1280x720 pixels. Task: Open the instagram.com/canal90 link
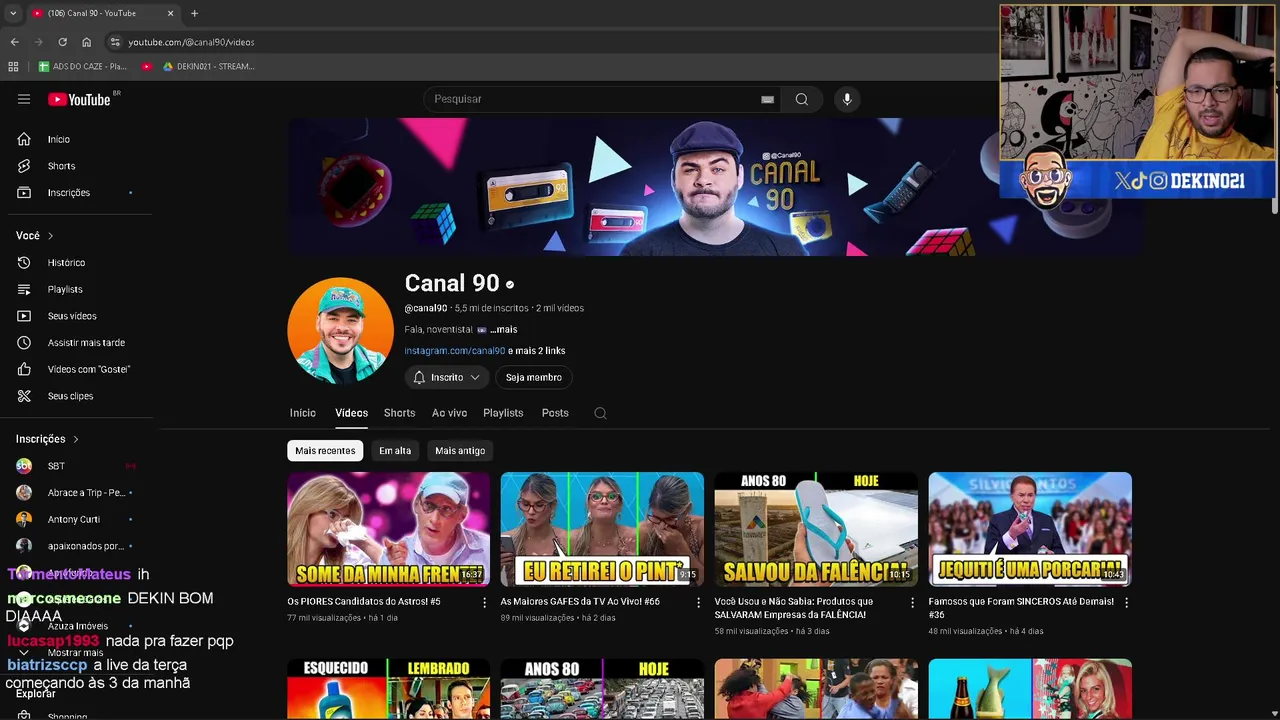pos(455,351)
